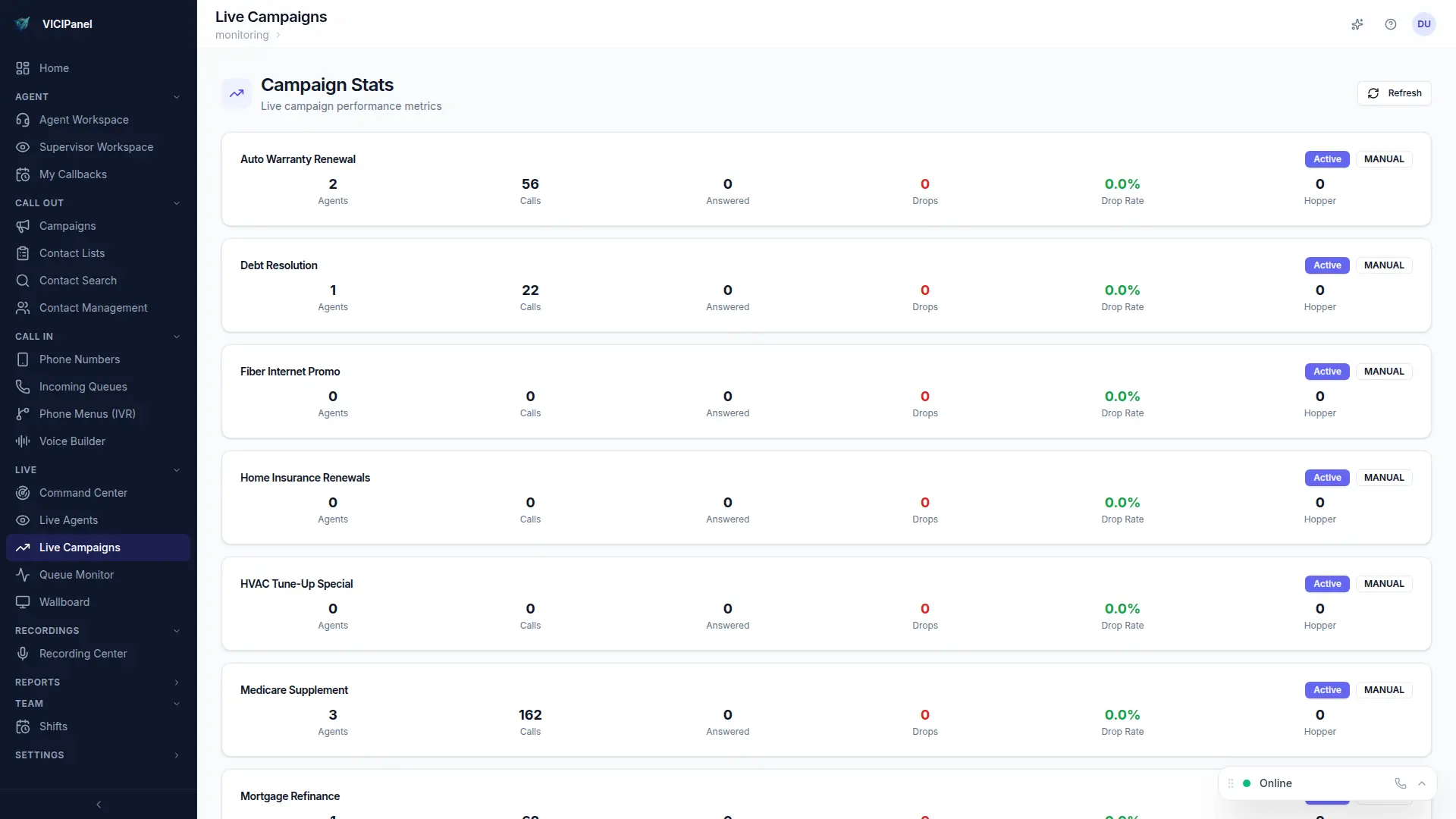Viewport: 1456px width, 819px height.
Task: Click the monitoring breadcrumb link
Action: pos(242,35)
